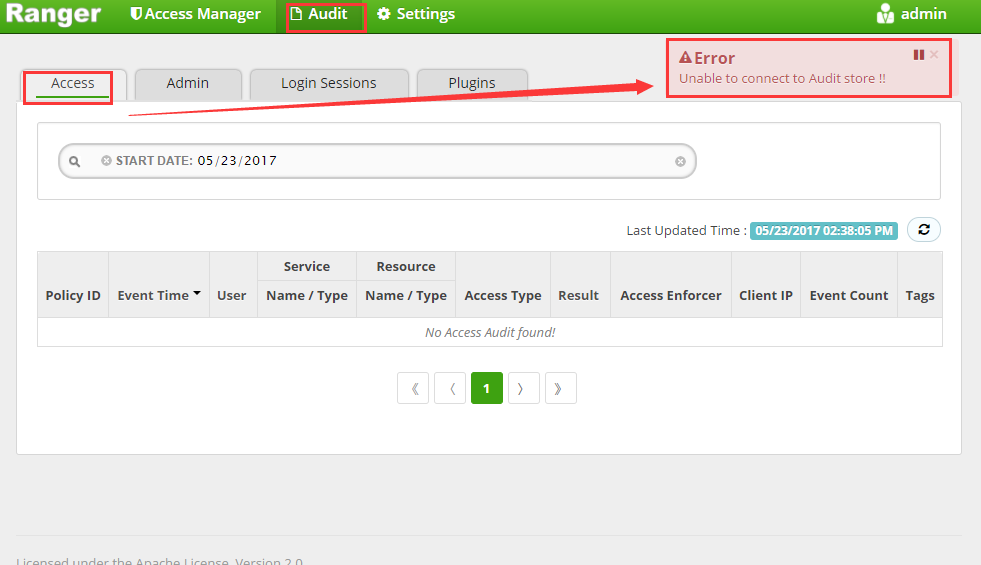Switch to the Plugins tab

pos(472,83)
